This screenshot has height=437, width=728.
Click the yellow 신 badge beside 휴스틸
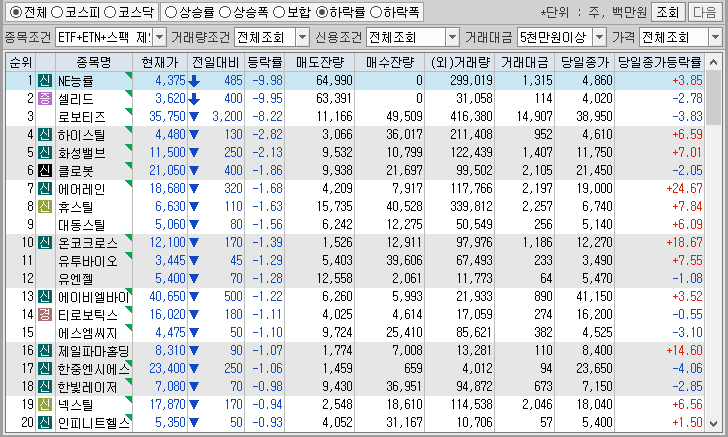click(45, 206)
